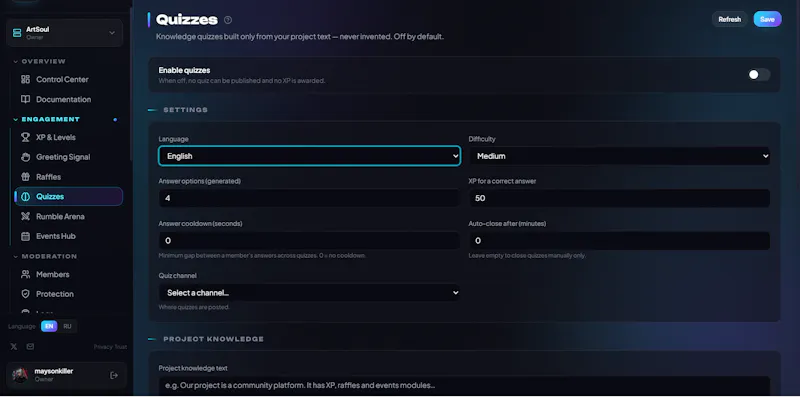The width and height of the screenshot is (800, 397).
Task: Click the mail envelope icon
Action: coord(30,346)
